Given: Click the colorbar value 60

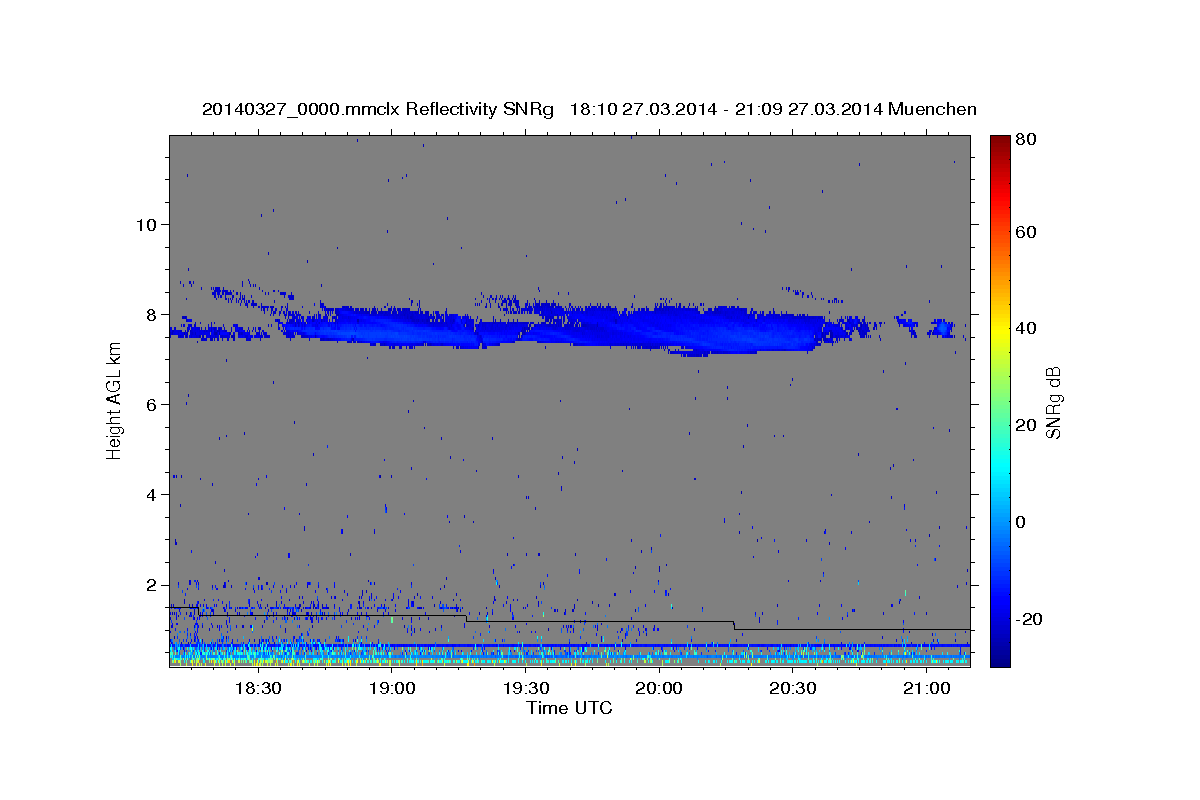Looking at the screenshot, I should click(x=1028, y=232).
